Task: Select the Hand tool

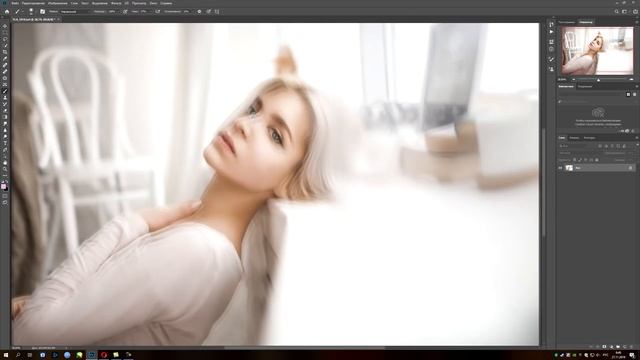Action: [x=5, y=163]
